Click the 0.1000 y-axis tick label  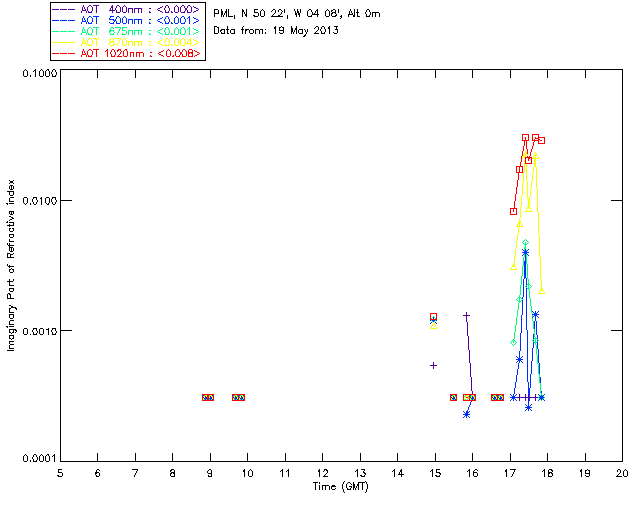(x=39, y=73)
